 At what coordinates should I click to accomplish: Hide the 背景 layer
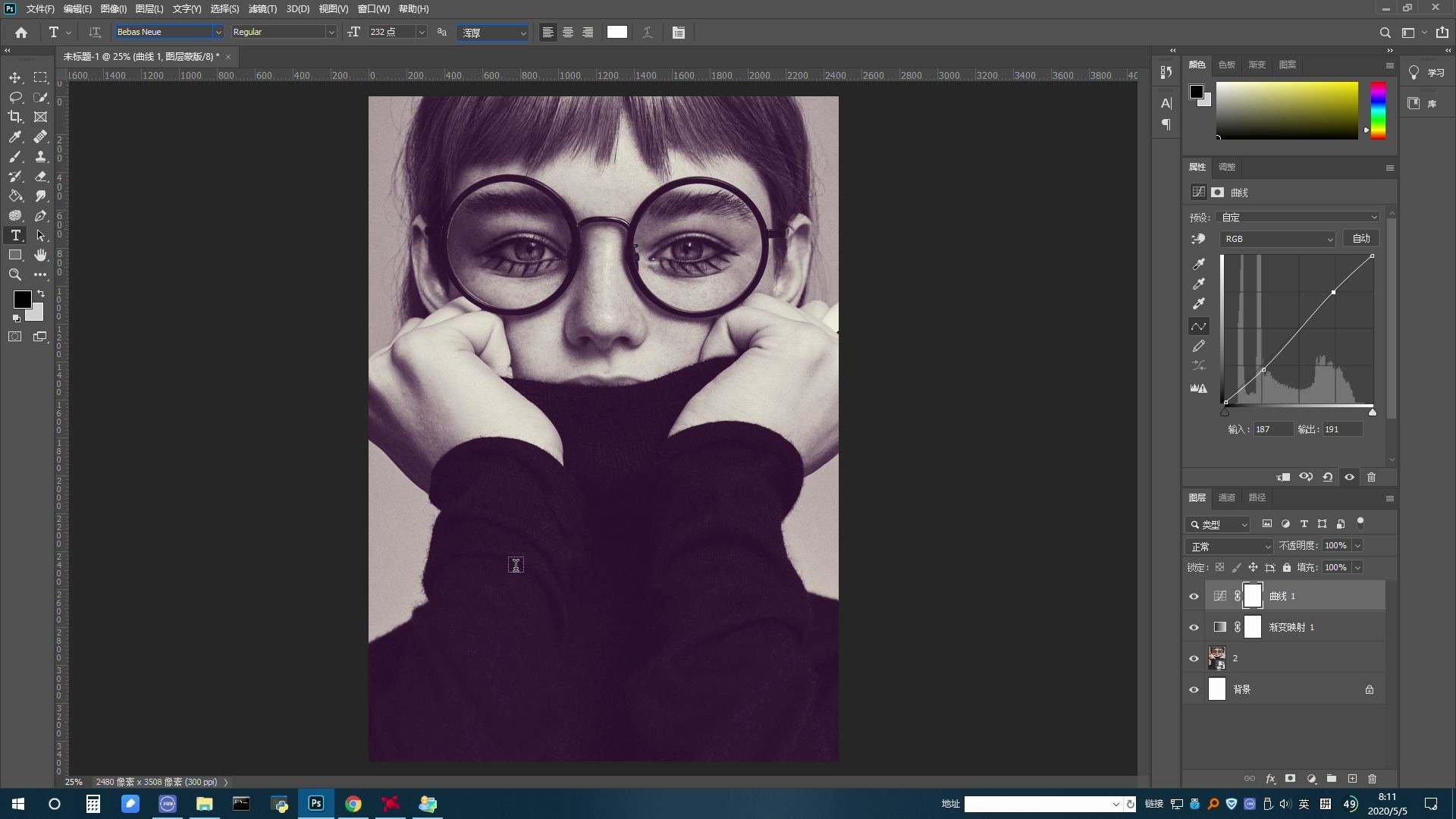(x=1194, y=689)
